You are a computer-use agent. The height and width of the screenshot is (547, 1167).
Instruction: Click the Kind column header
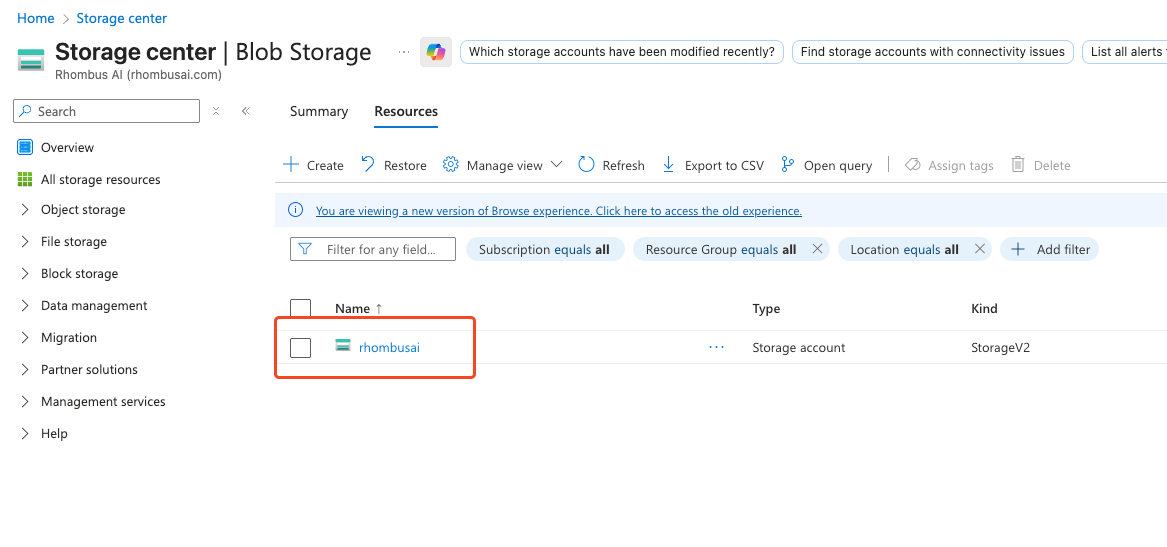[984, 309]
